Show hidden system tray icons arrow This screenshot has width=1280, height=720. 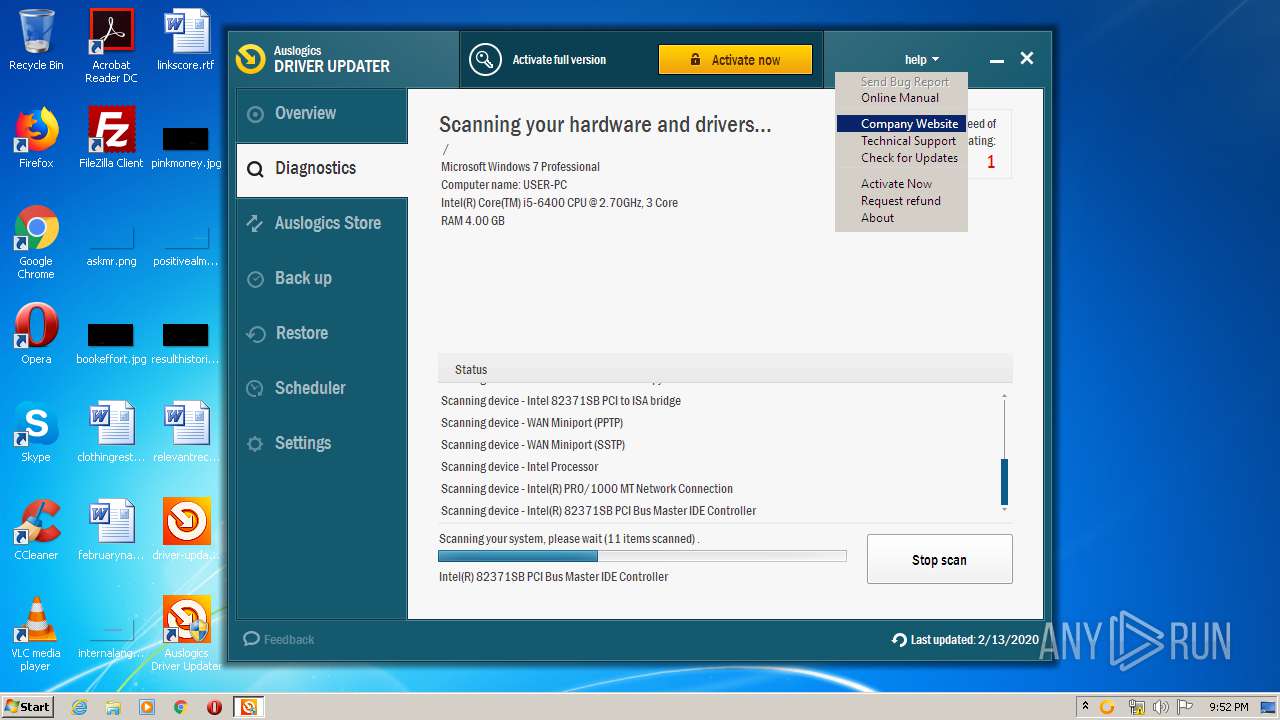(x=1085, y=707)
